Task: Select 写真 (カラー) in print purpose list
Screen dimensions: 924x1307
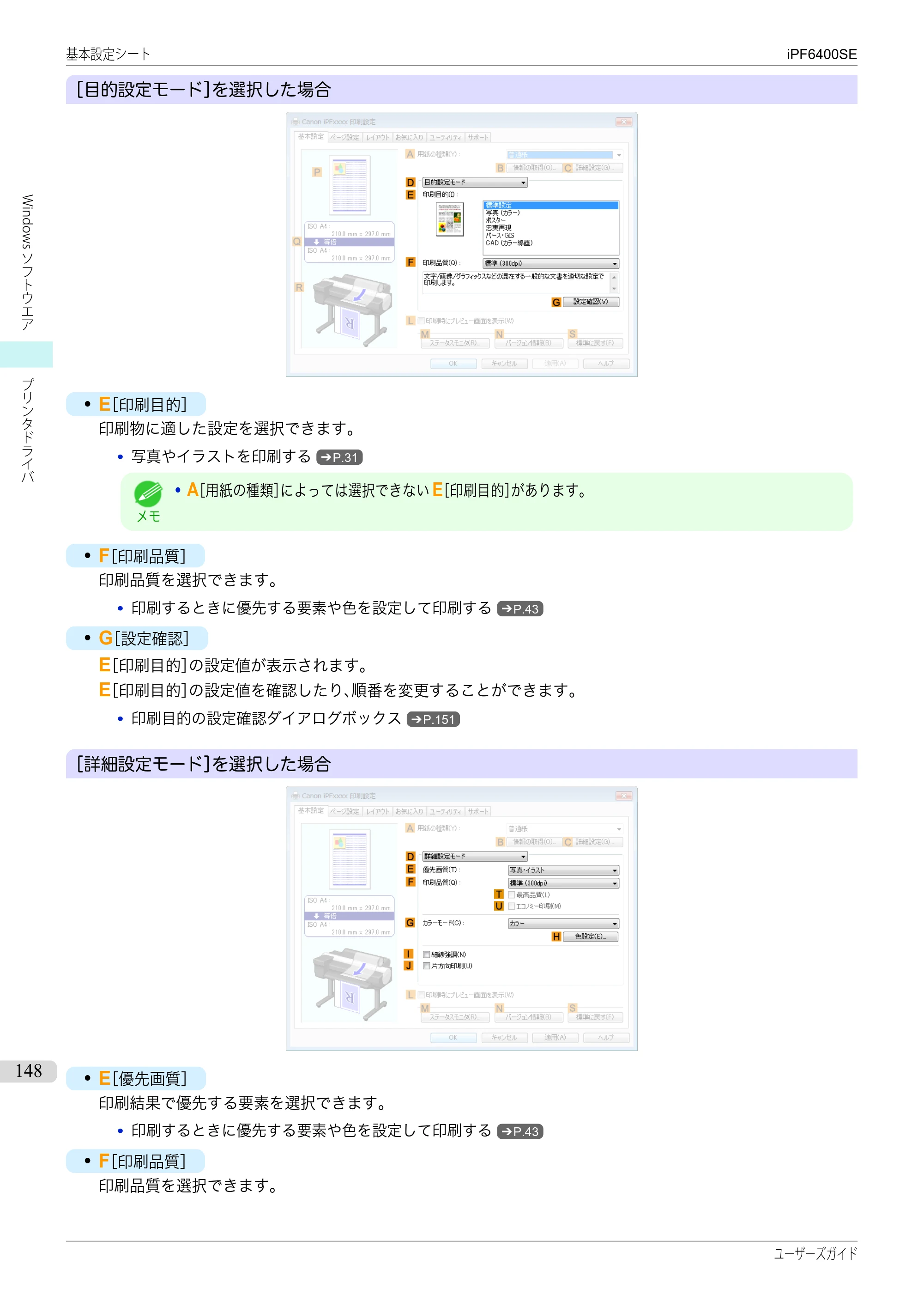Action: (x=502, y=213)
